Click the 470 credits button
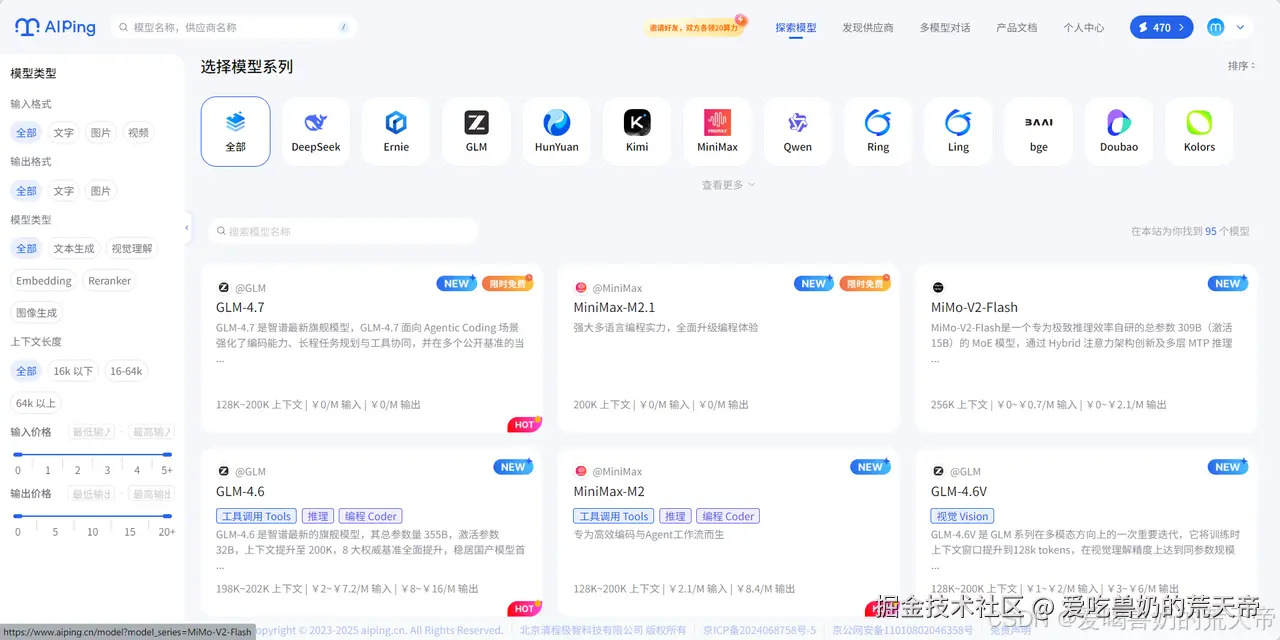 tap(1161, 27)
